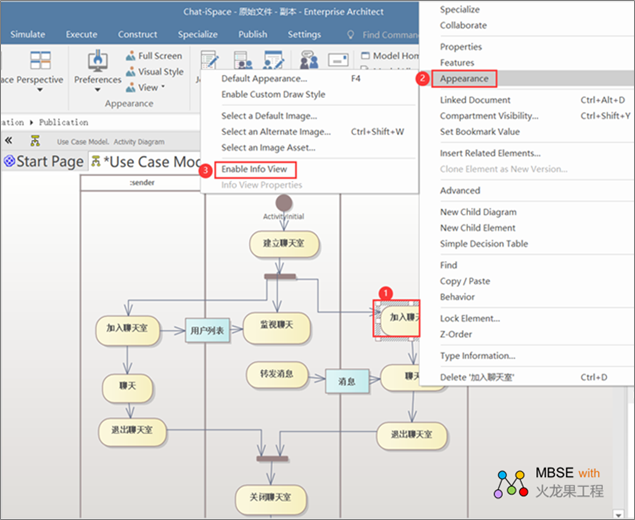
Task: Open Collaborate in context menu
Action: coord(463,25)
